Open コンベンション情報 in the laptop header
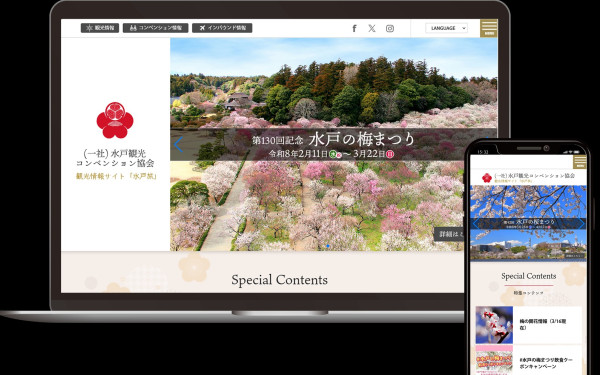The width and height of the screenshot is (600, 375). [155, 28]
